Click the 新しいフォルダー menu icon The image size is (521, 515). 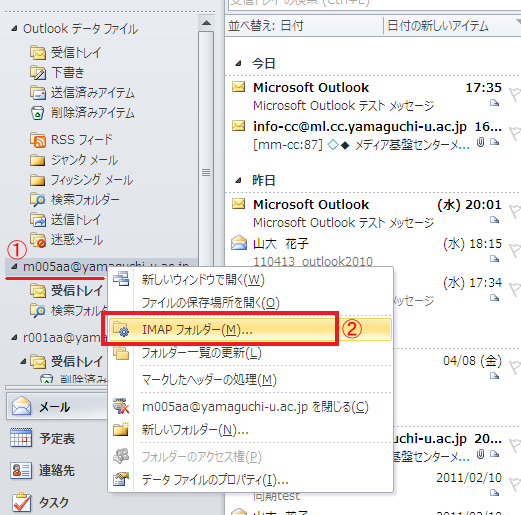(x=121, y=429)
